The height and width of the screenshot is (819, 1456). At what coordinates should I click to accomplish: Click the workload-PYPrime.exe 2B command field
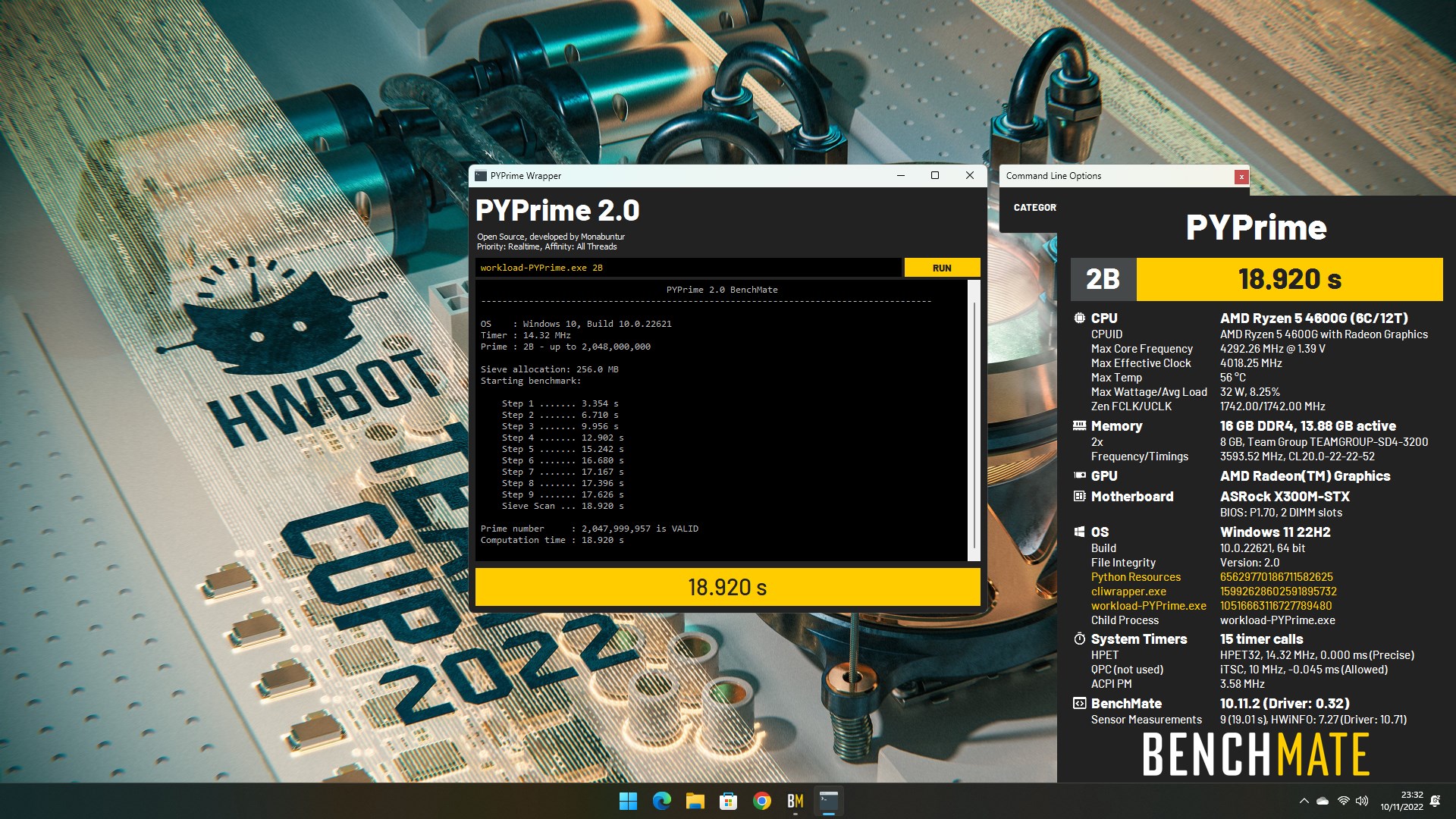[x=689, y=268]
